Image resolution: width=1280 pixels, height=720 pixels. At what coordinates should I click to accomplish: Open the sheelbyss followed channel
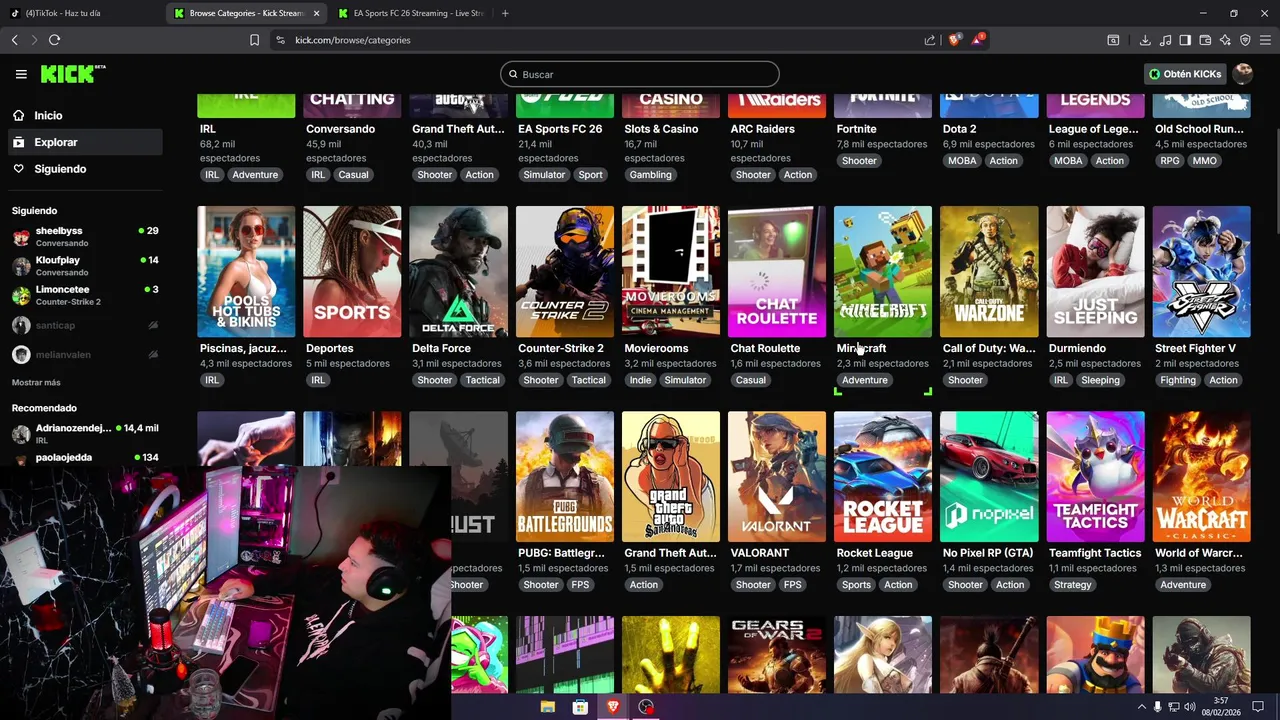tap(85, 236)
